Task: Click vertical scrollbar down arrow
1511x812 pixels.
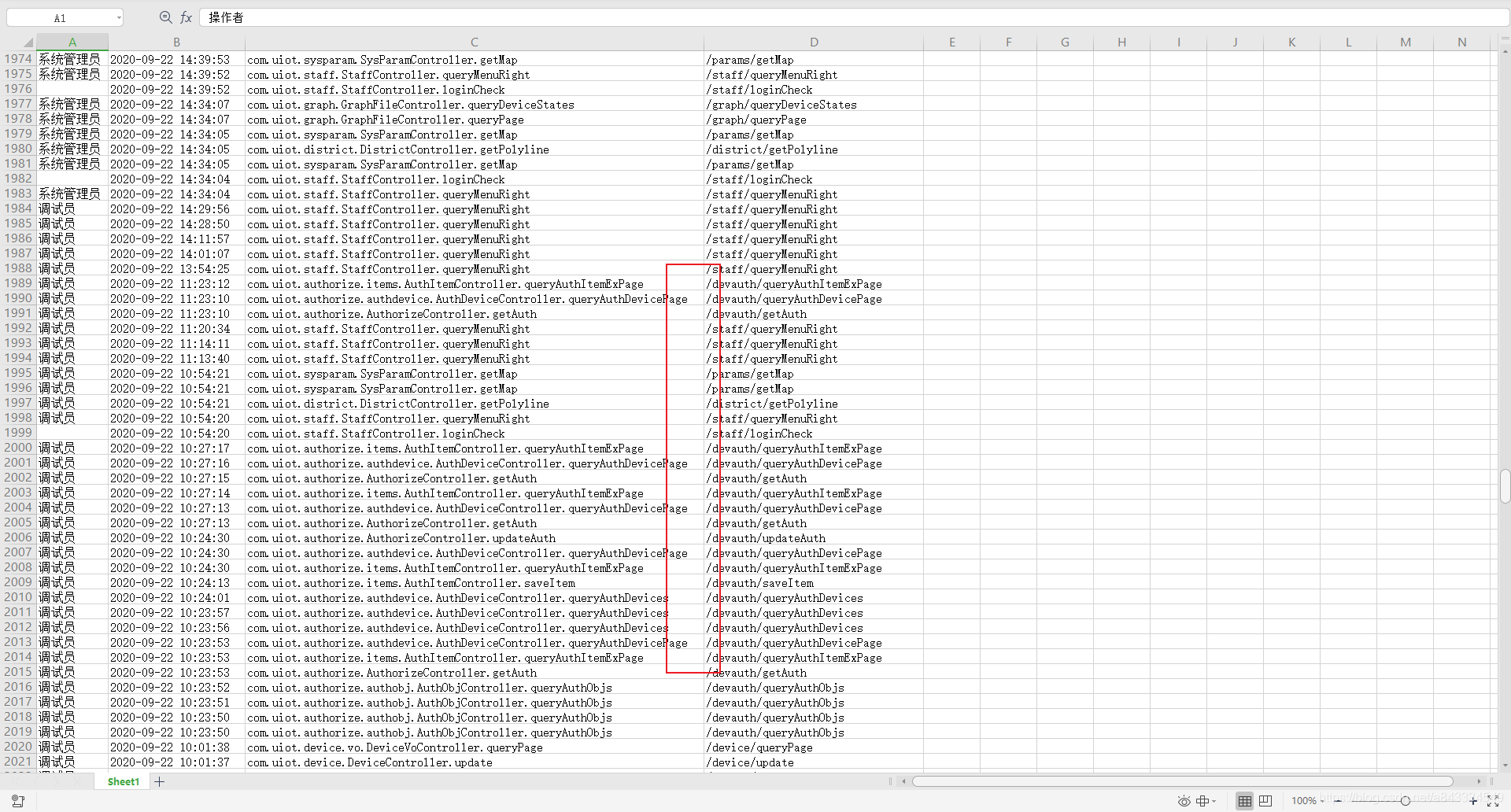Action: tap(1505, 765)
